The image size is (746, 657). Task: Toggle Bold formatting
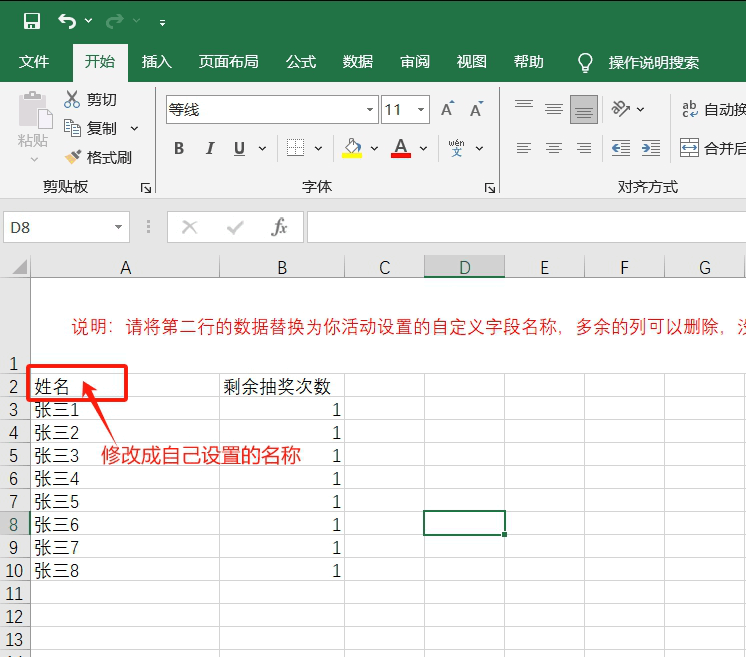(x=179, y=148)
